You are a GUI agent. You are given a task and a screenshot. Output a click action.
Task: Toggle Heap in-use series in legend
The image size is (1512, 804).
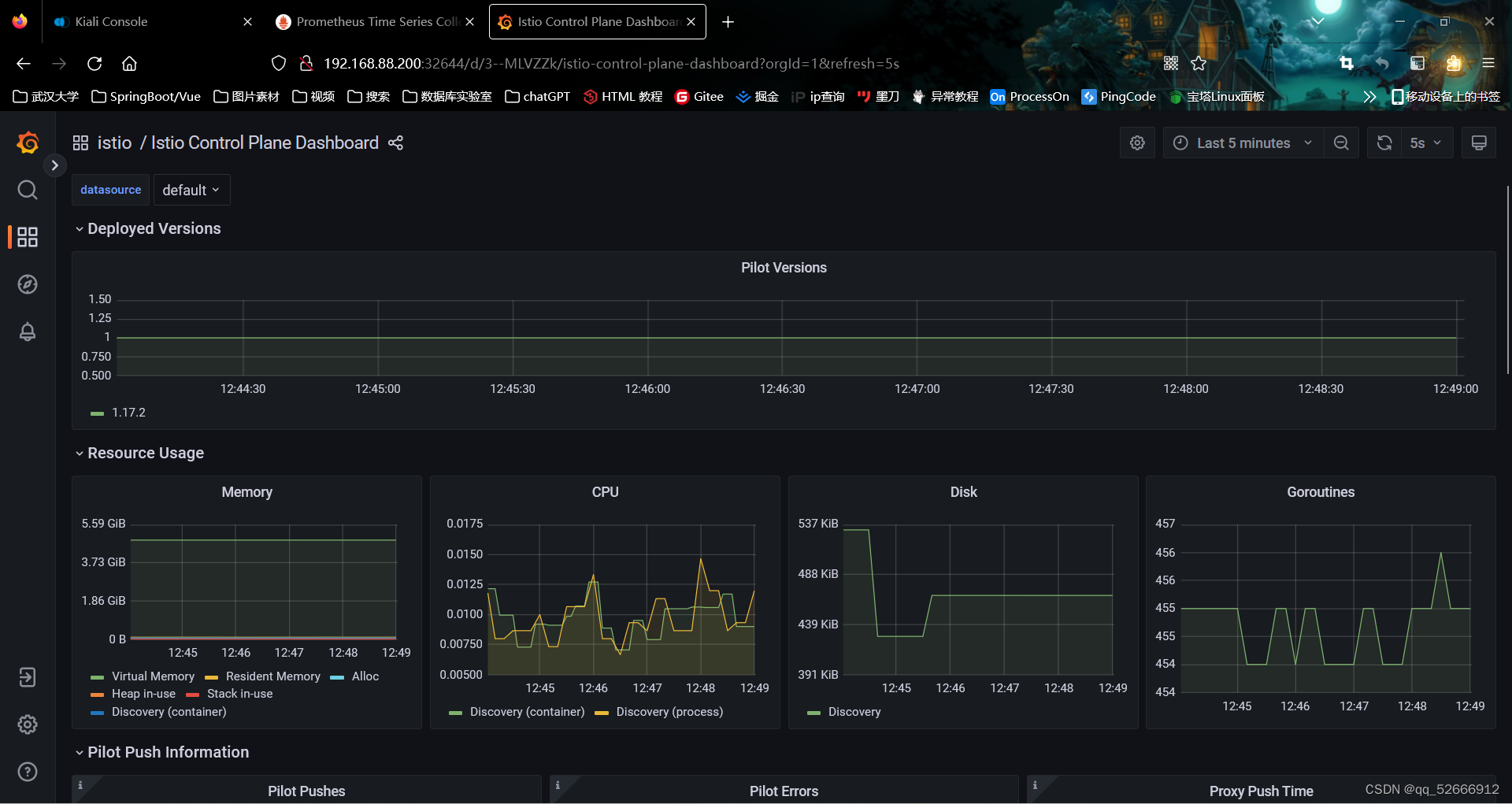[143, 694]
